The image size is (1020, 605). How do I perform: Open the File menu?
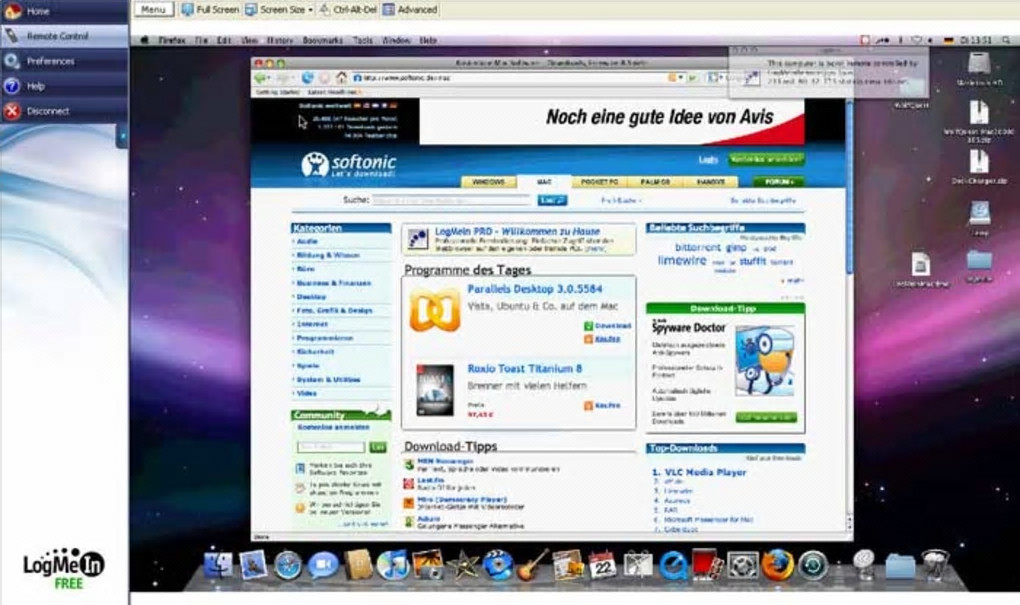(x=202, y=40)
